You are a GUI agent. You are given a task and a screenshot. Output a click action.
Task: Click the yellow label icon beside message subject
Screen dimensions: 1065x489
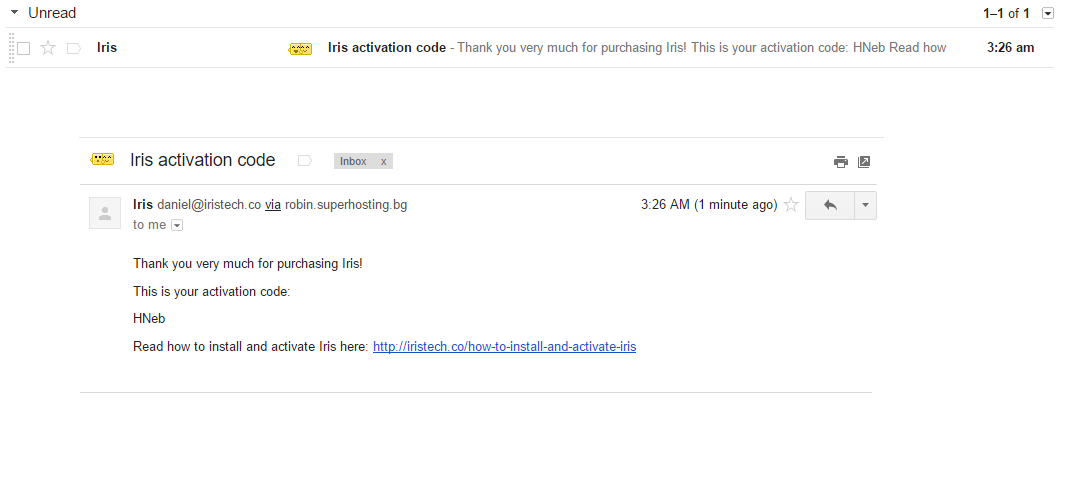point(102,160)
